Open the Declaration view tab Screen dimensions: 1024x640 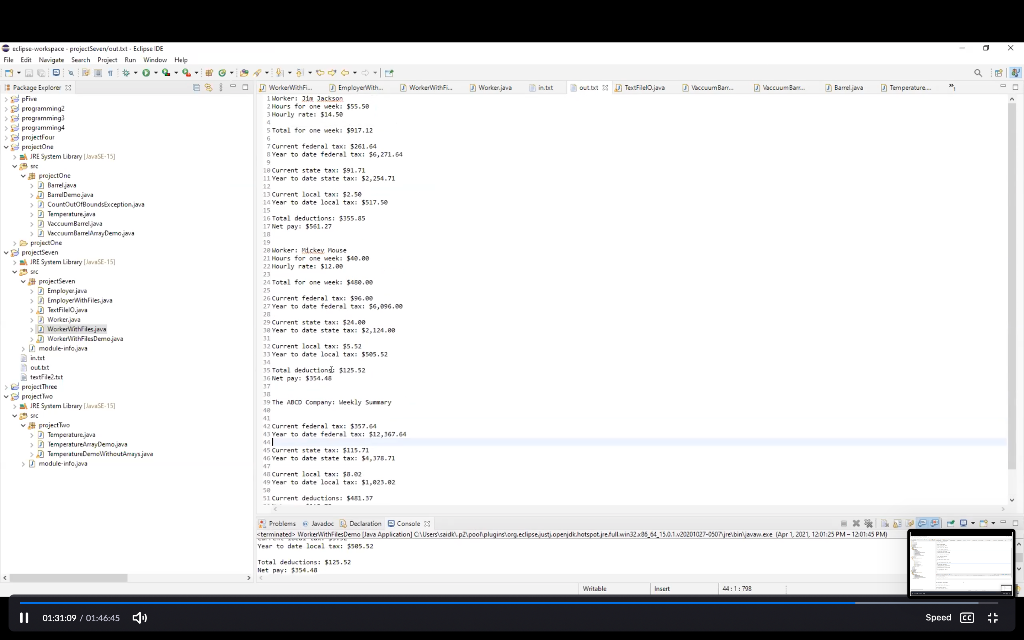point(360,524)
